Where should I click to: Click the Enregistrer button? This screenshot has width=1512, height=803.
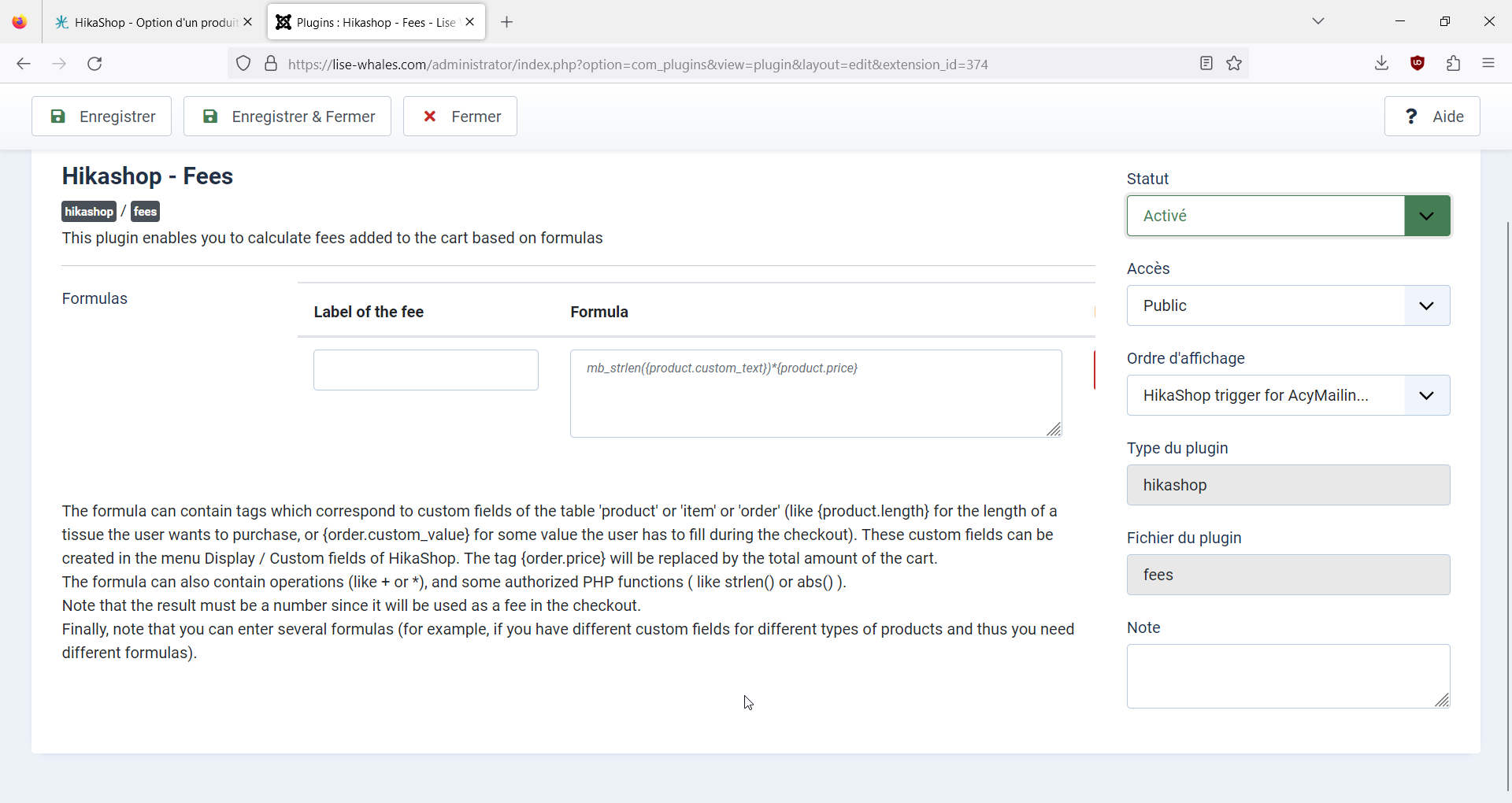(102, 117)
